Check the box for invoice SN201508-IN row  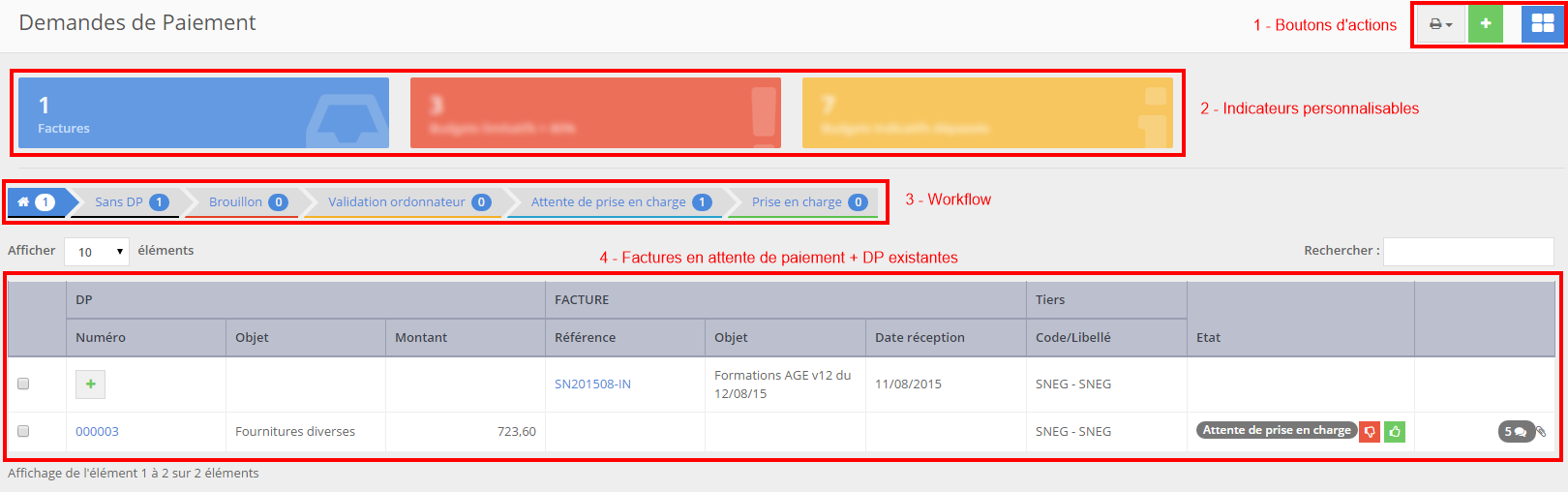[23, 384]
